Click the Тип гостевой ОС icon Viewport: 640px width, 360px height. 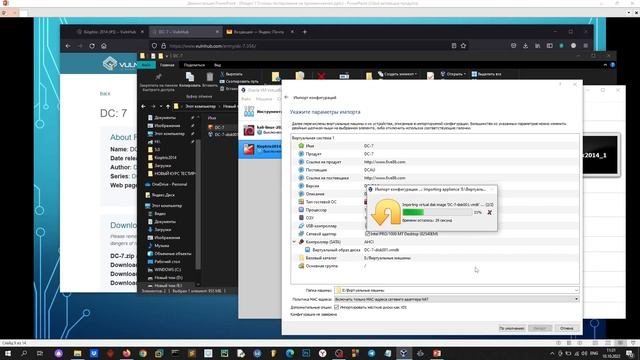[301, 202]
